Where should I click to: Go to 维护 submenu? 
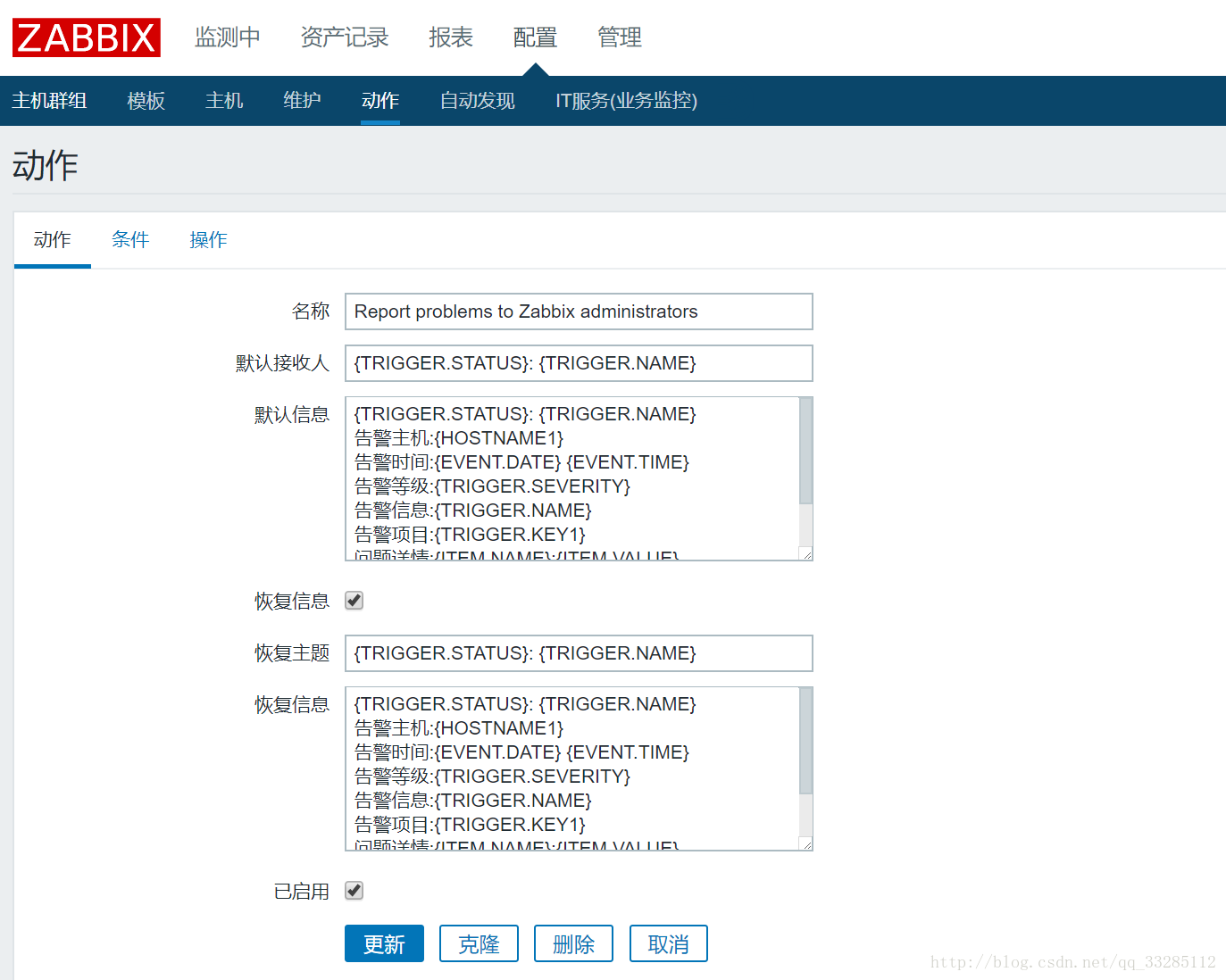[303, 101]
